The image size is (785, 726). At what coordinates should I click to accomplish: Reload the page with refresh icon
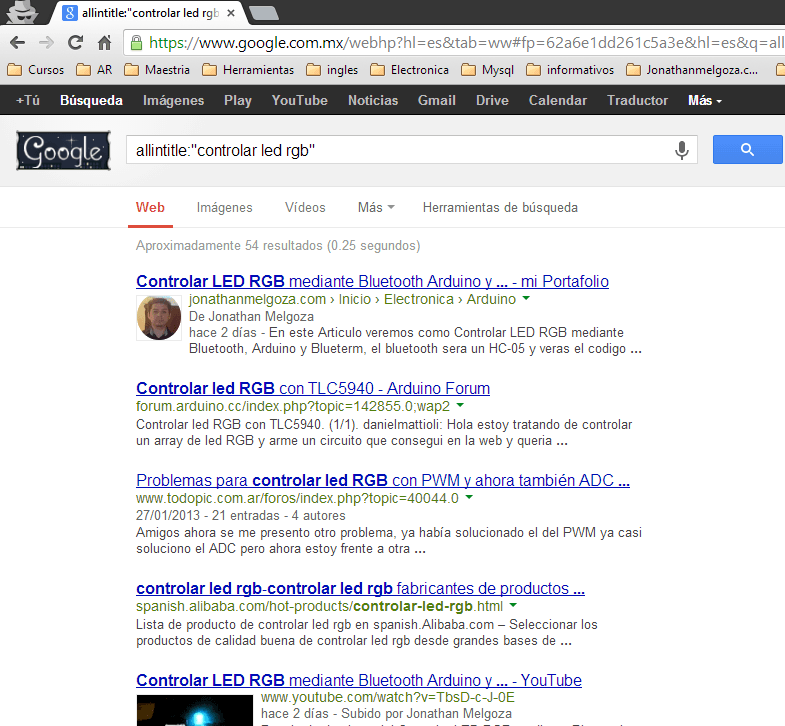(x=75, y=43)
